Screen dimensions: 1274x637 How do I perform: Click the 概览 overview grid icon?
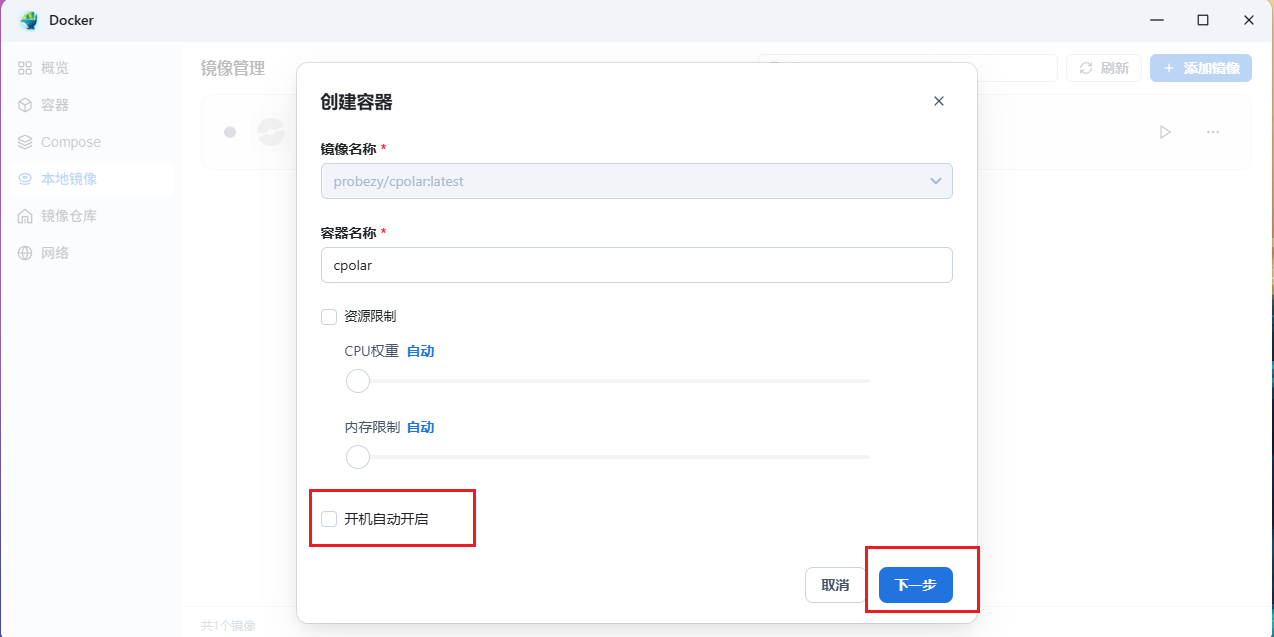[x=25, y=68]
